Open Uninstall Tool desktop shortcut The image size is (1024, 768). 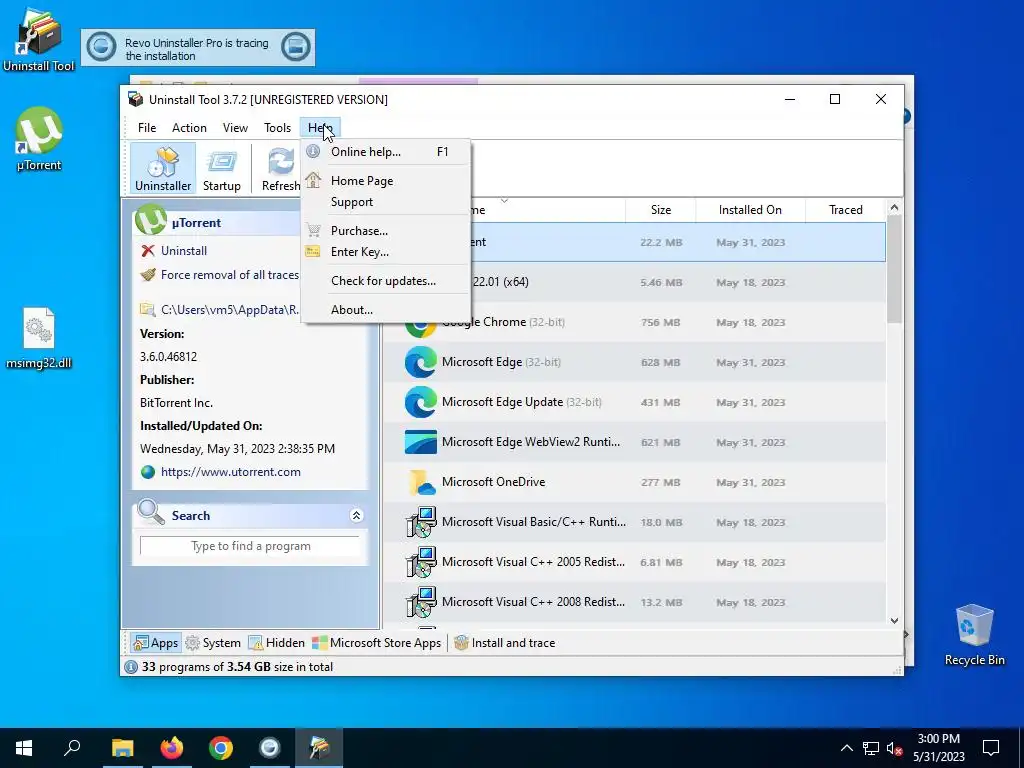click(39, 39)
